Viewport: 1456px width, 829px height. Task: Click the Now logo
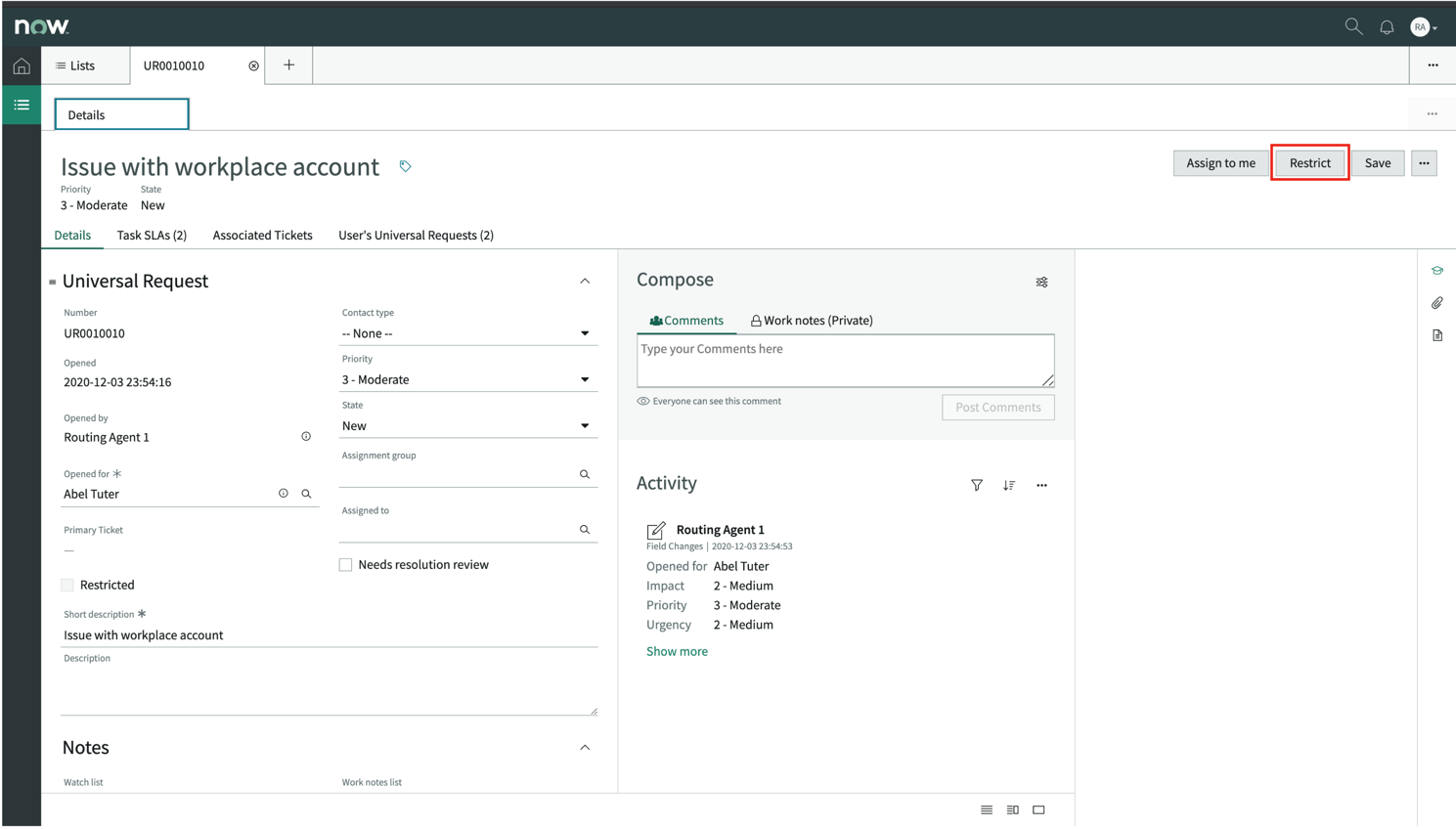tap(42, 26)
